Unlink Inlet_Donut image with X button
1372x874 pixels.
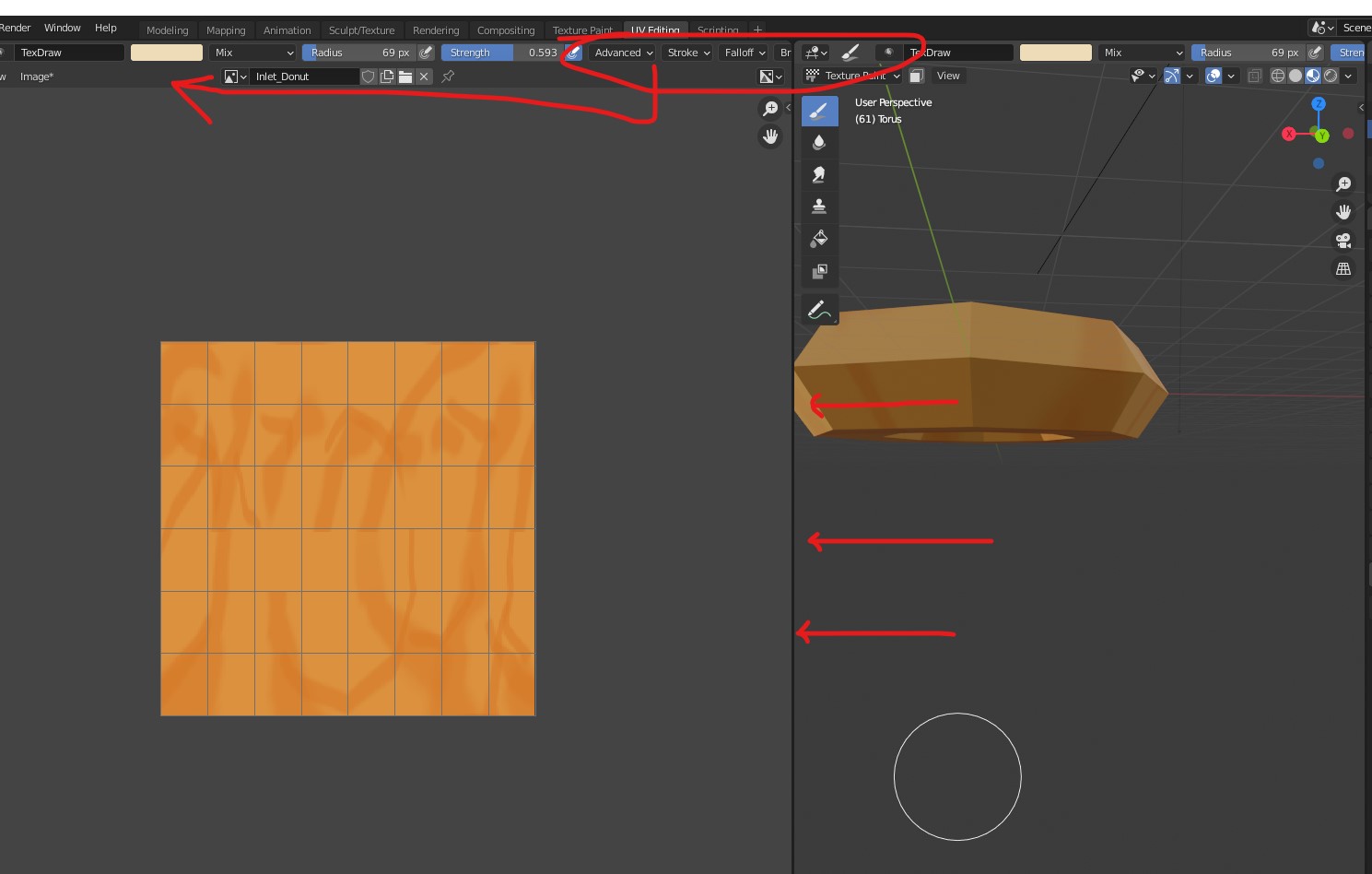(424, 77)
